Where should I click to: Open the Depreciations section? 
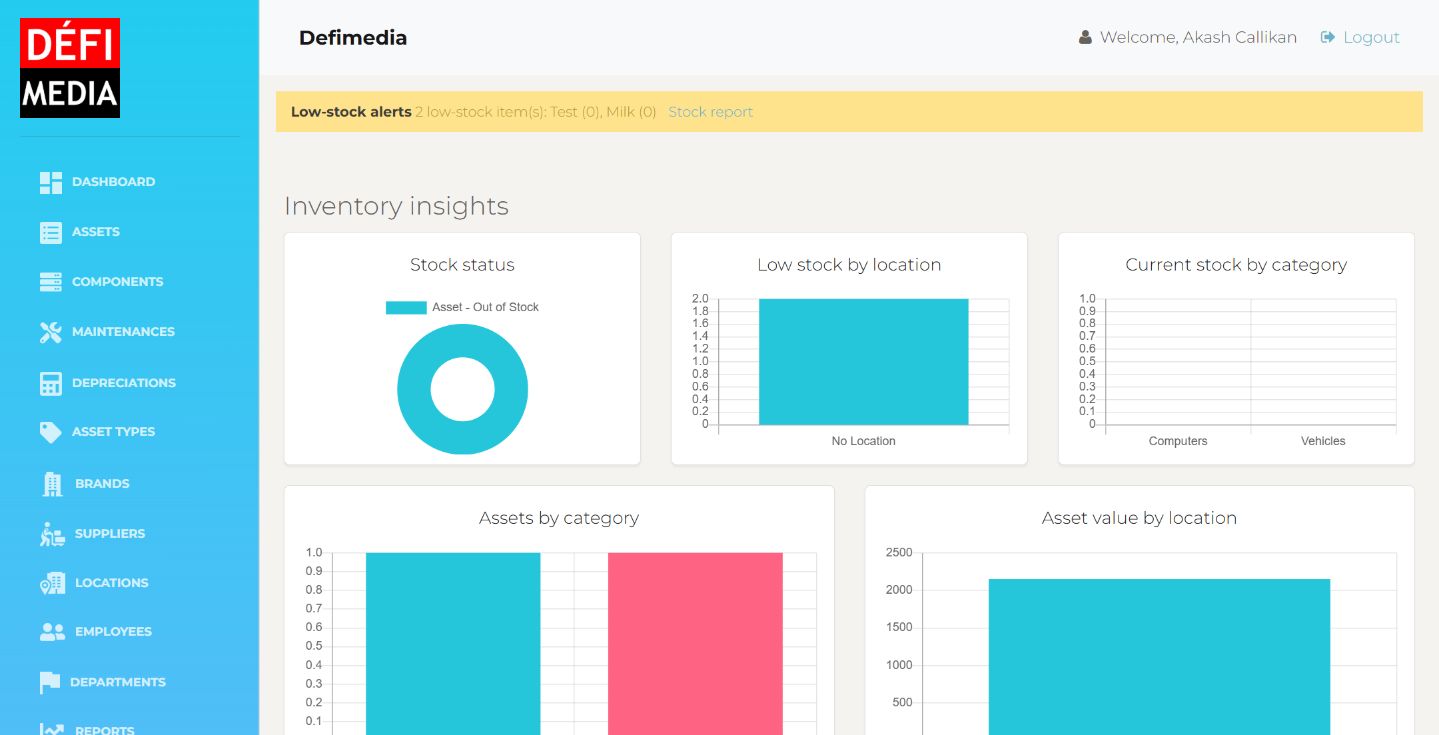[x=123, y=383]
